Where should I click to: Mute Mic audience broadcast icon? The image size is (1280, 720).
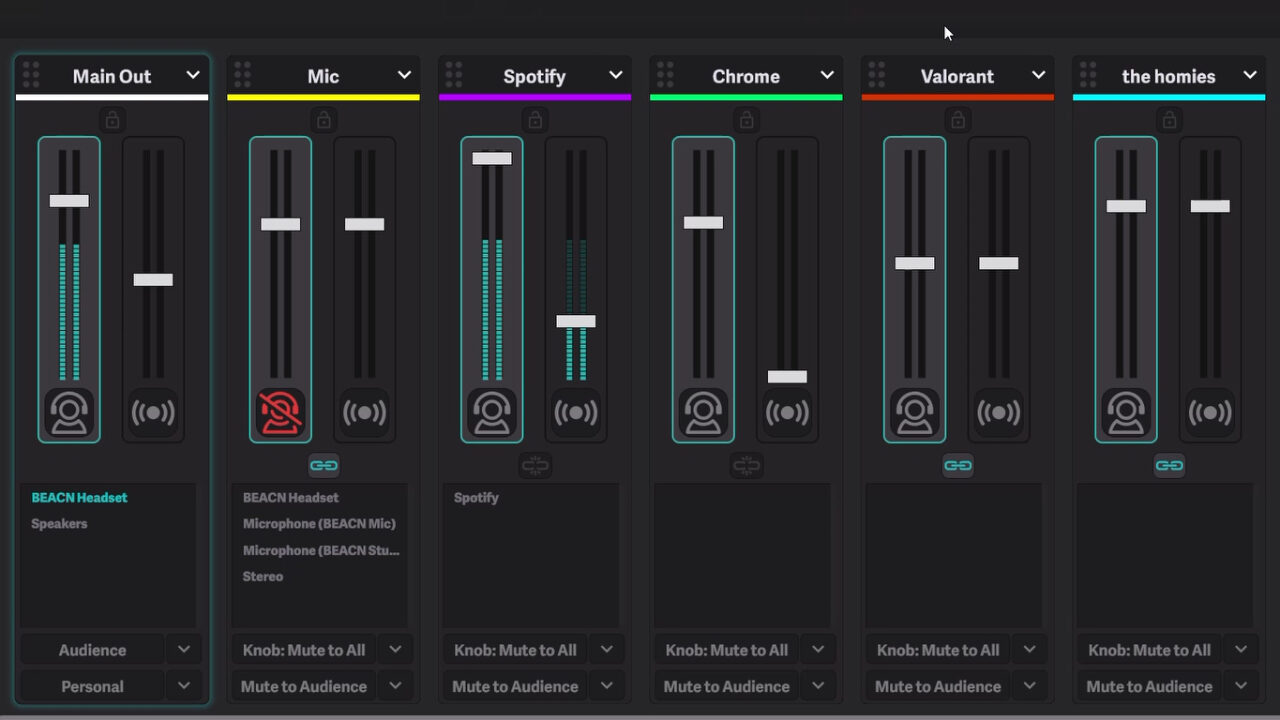[x=364, y=412]
